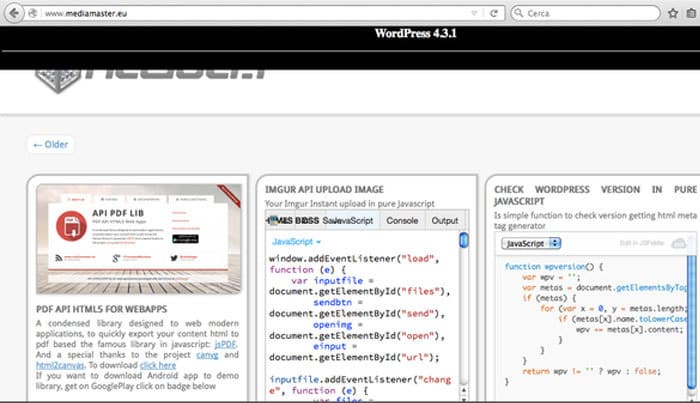Open the bookmarks list icon
Screen dimensions: 700x403
[690, 13]
